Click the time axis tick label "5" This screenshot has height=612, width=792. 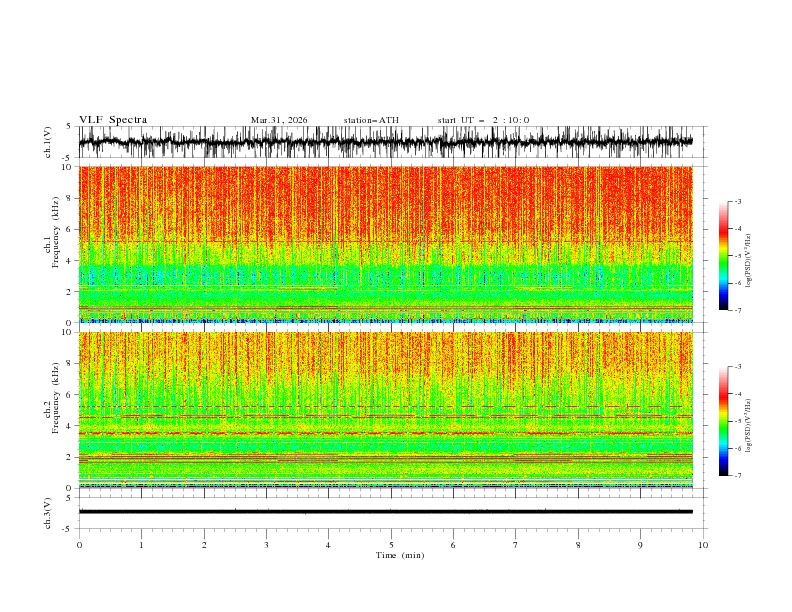pos(391,545)
